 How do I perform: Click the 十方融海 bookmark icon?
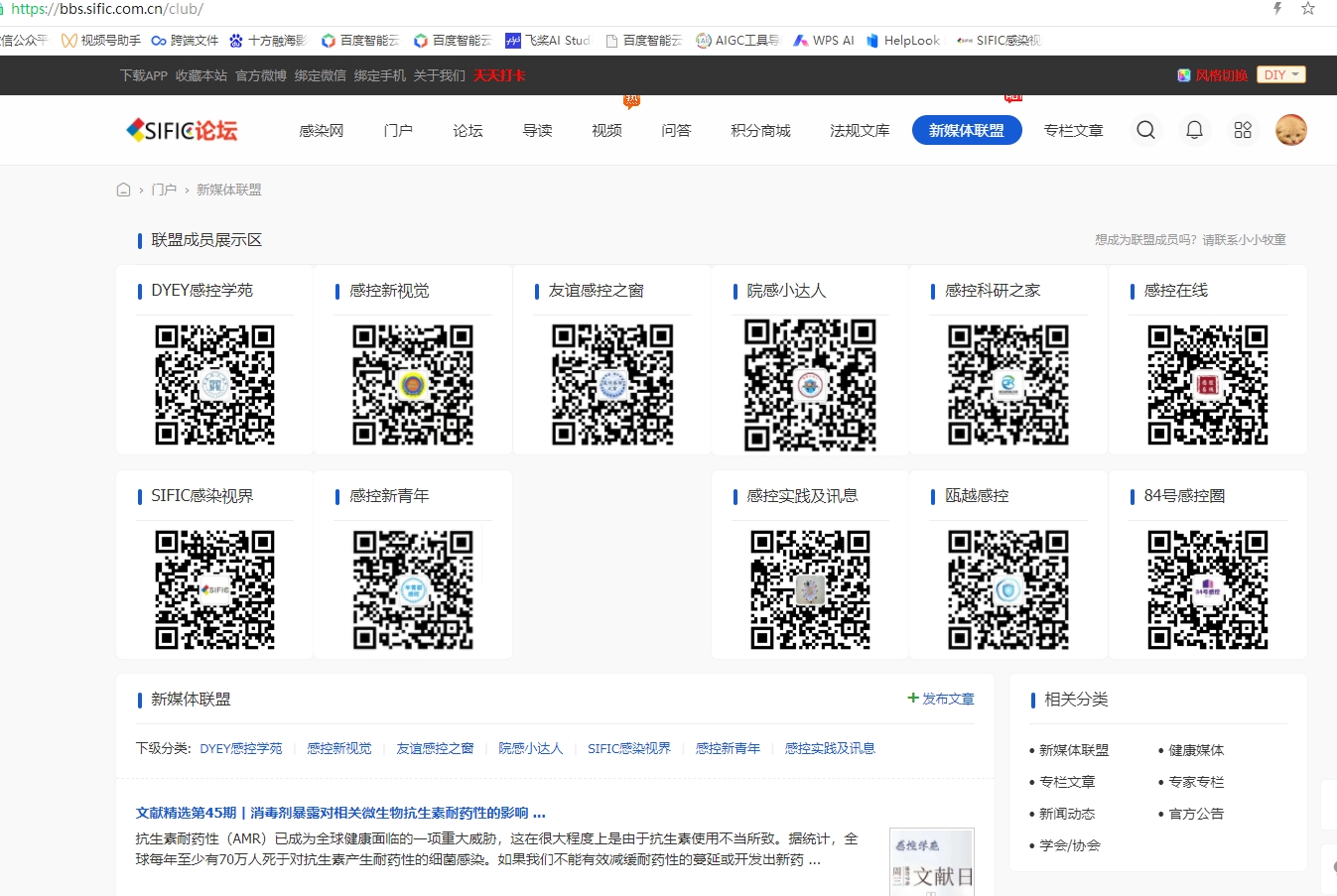(x=235, y=41)
